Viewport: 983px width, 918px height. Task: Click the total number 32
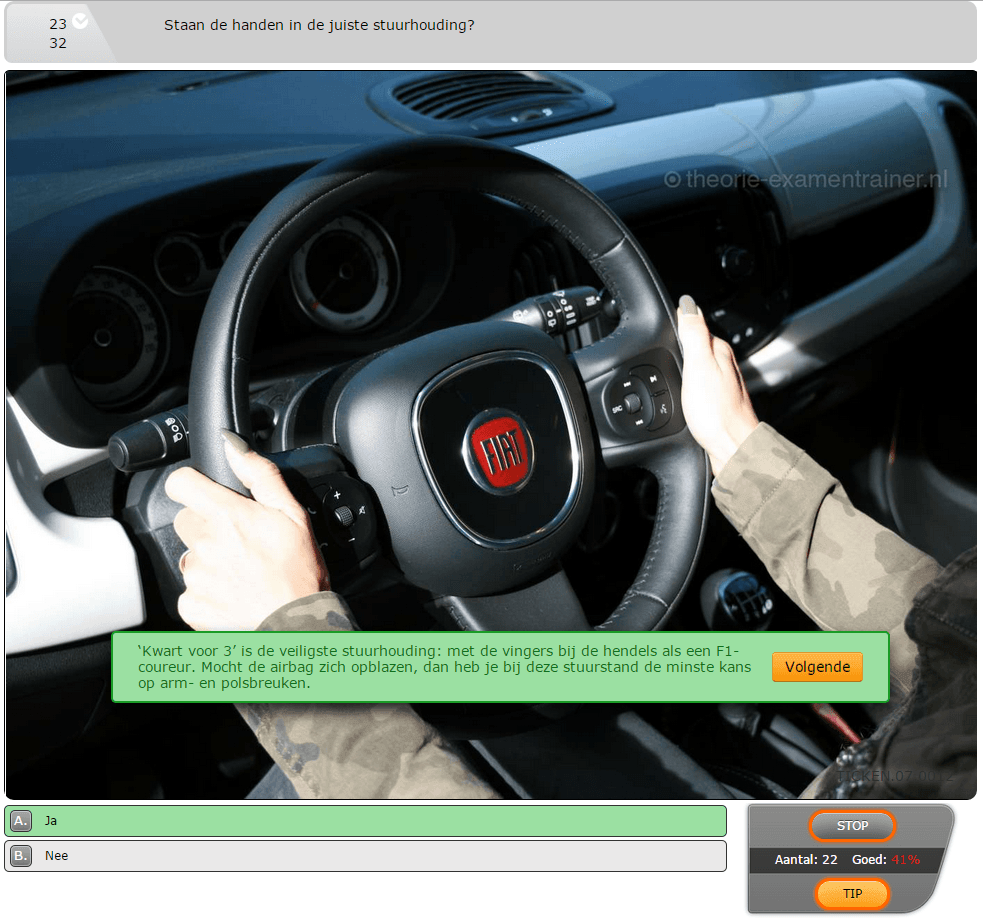pyautogui.click(x=58, y=43)
